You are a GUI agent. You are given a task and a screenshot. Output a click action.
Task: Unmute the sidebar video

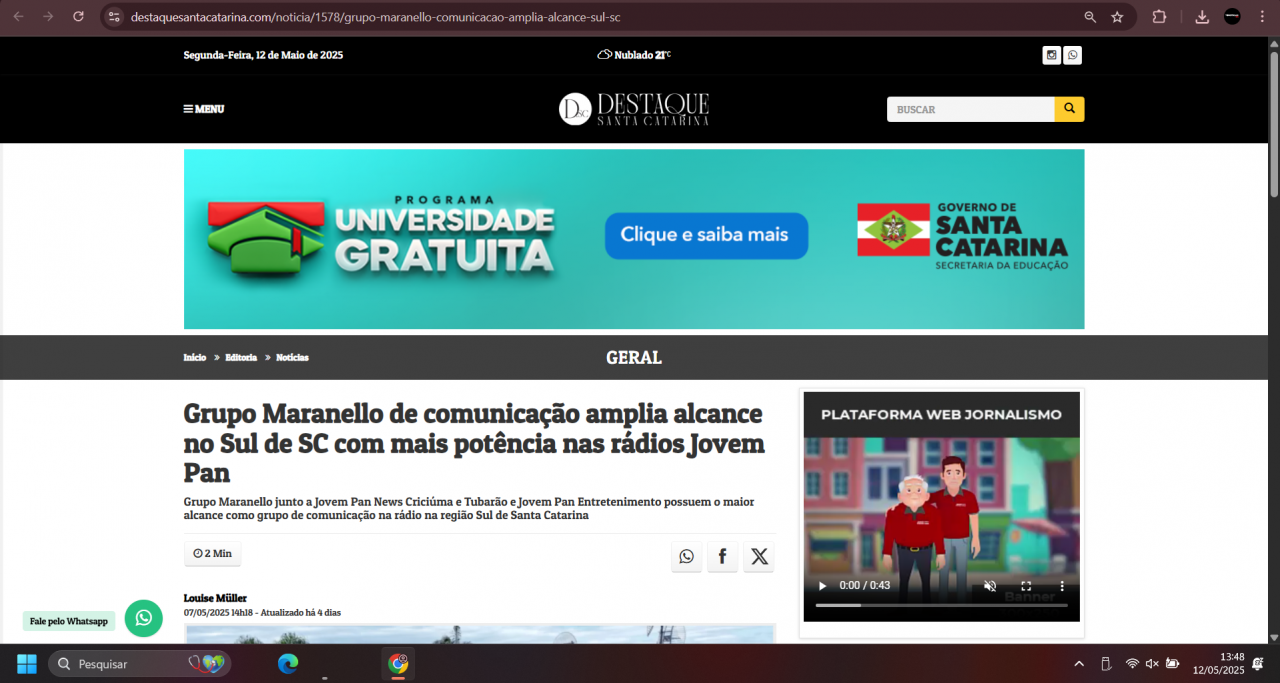[x=990, y=586]
